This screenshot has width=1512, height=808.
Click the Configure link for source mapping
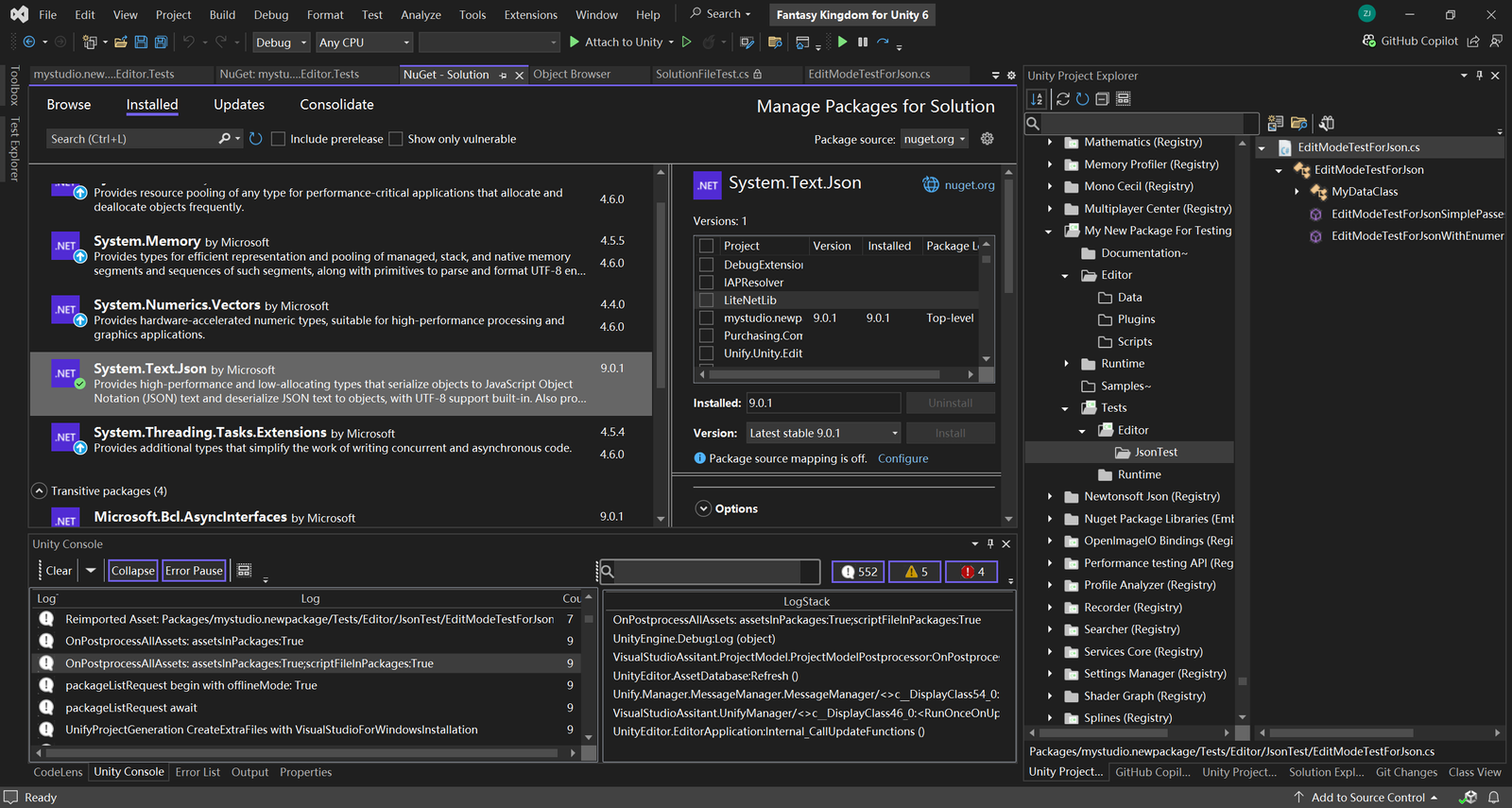point(902,458)
